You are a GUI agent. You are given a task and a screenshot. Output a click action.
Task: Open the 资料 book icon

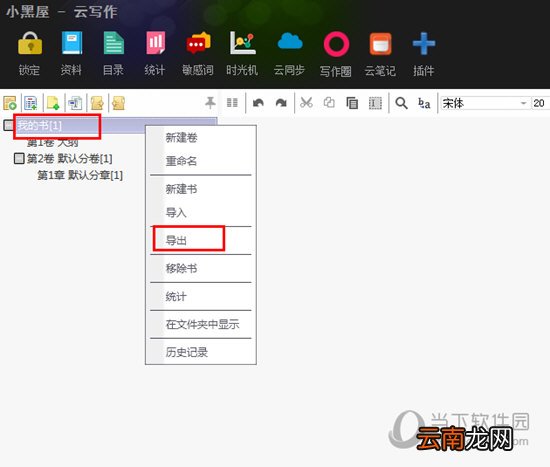[x=72, y=43]
